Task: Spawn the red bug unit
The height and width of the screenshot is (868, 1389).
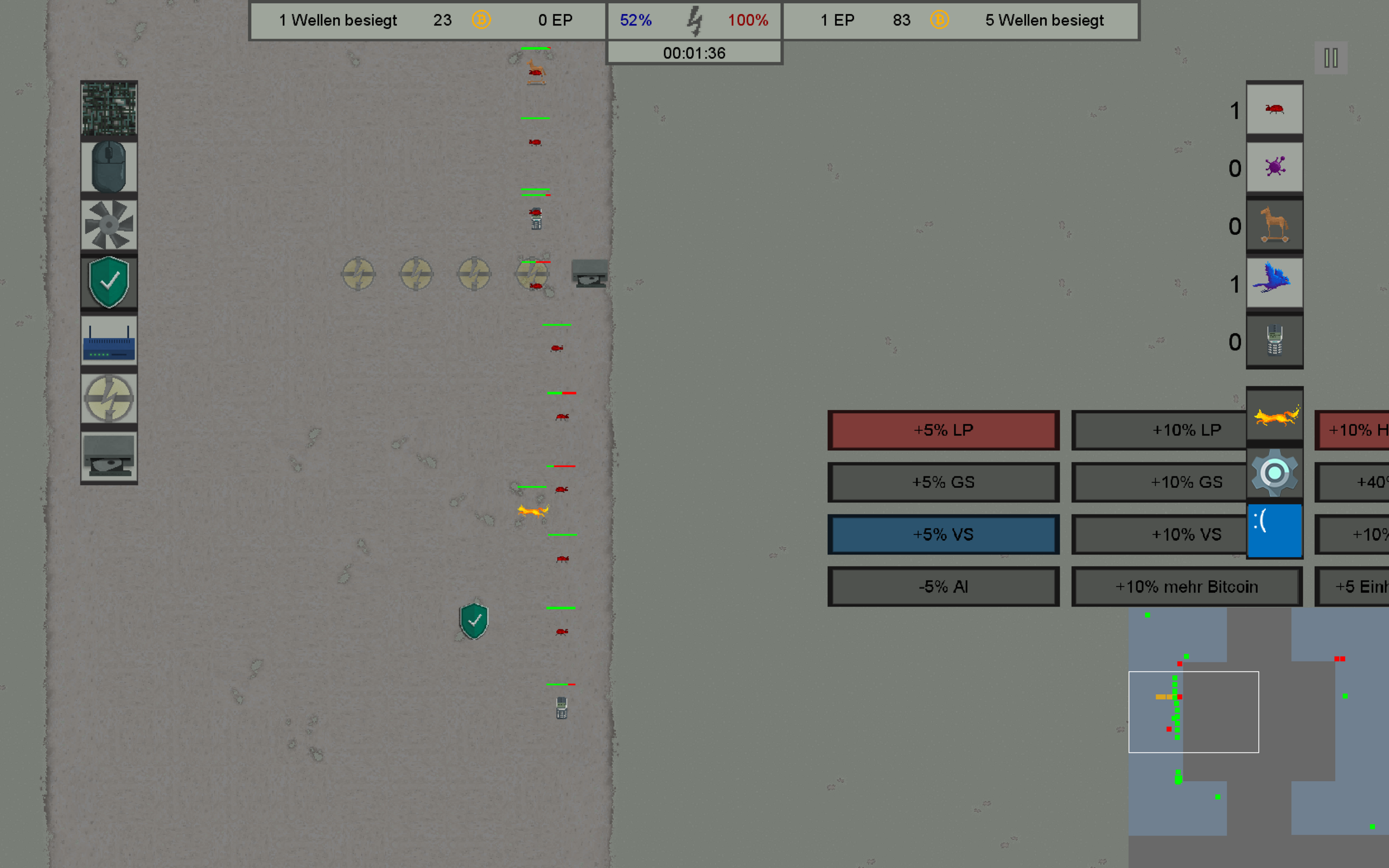Action: pyautogui.click(x=1274, y=109)
